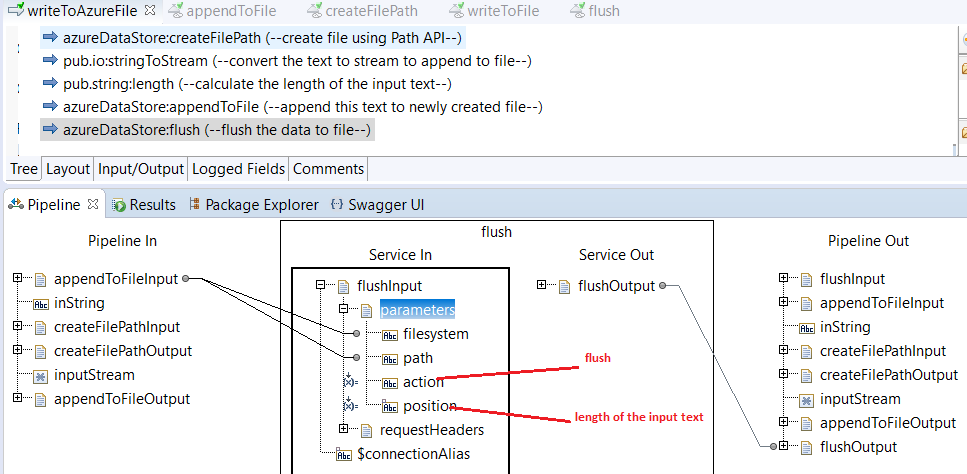Expand flushOutput in Service Out
The height and width of the screenshot is (474, 967).
point(541,285)
